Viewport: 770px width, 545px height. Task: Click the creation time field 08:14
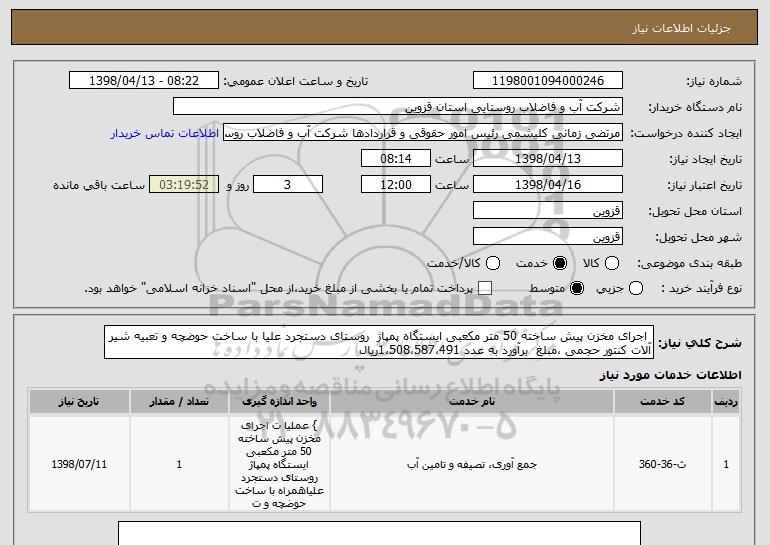(x=396, y=159)
